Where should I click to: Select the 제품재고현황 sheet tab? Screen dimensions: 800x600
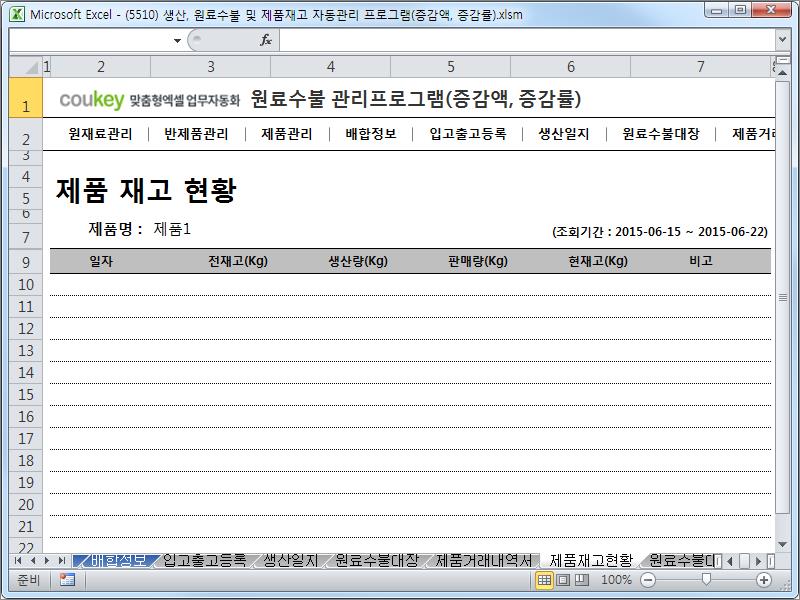pos(591,561)
